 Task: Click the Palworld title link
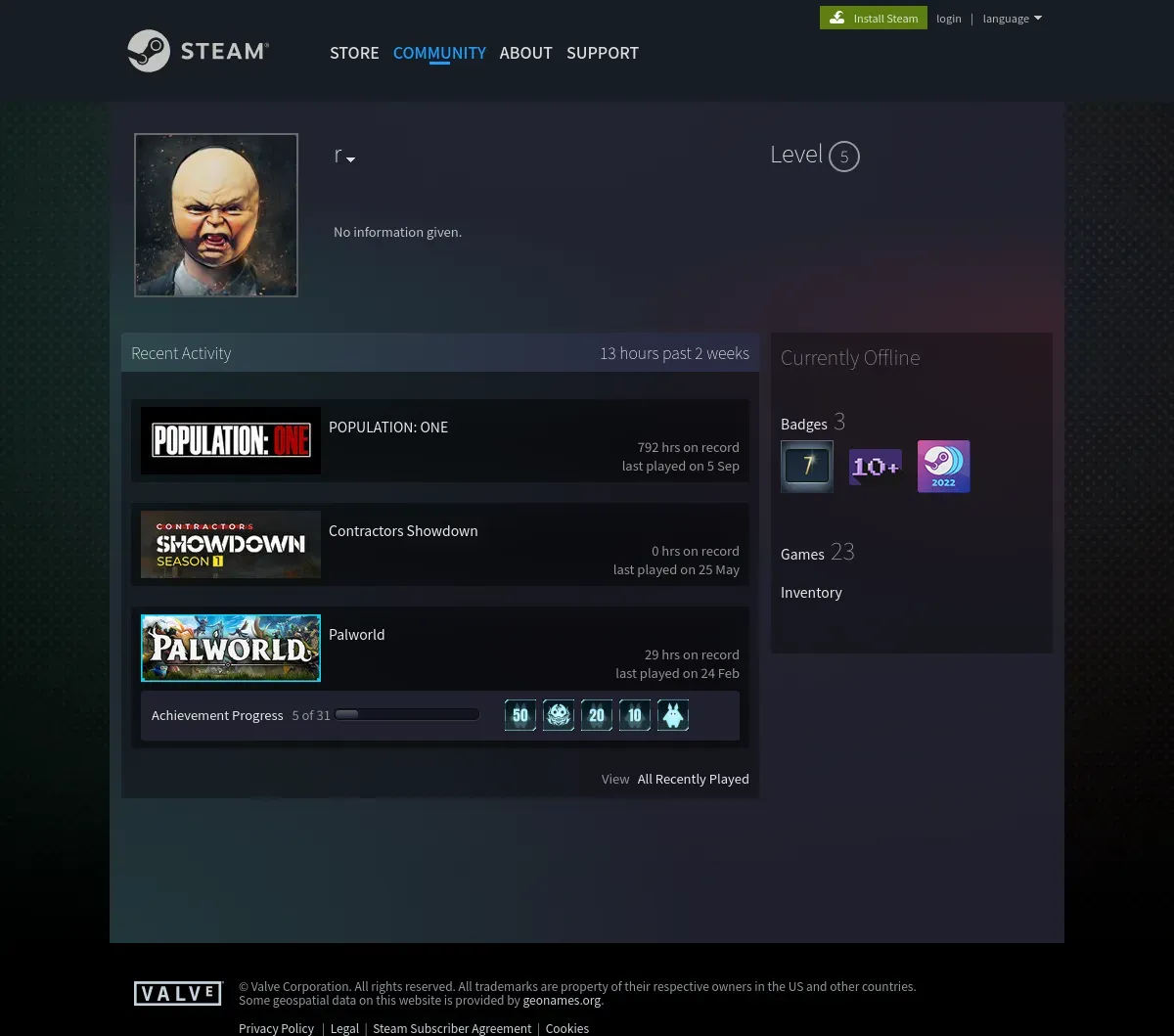pos(357,634)
